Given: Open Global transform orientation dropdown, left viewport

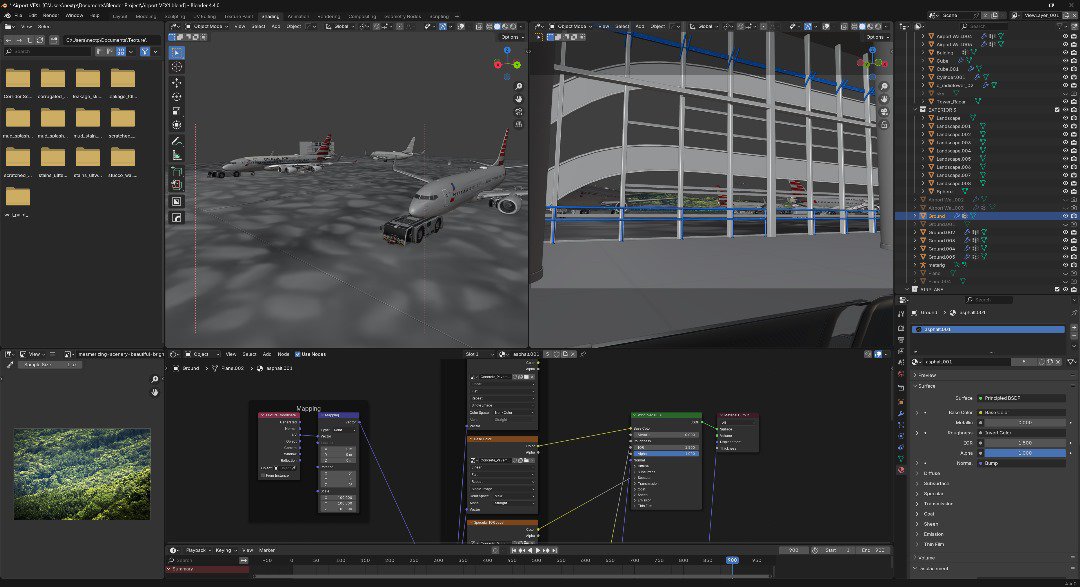Looking at the screenshot, I should (341, 26).
